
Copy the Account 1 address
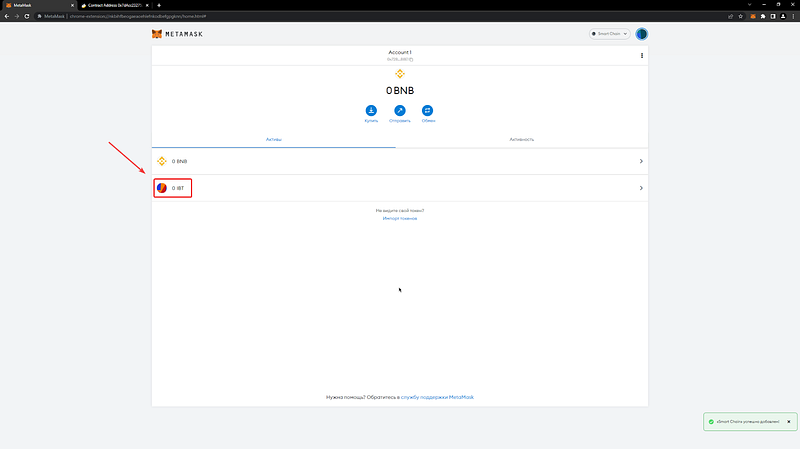click(399, 59)
